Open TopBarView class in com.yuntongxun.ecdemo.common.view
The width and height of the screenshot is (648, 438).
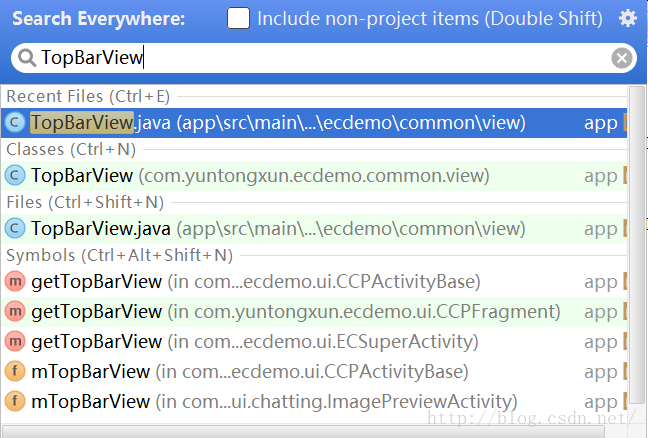(x=314, y=176)
